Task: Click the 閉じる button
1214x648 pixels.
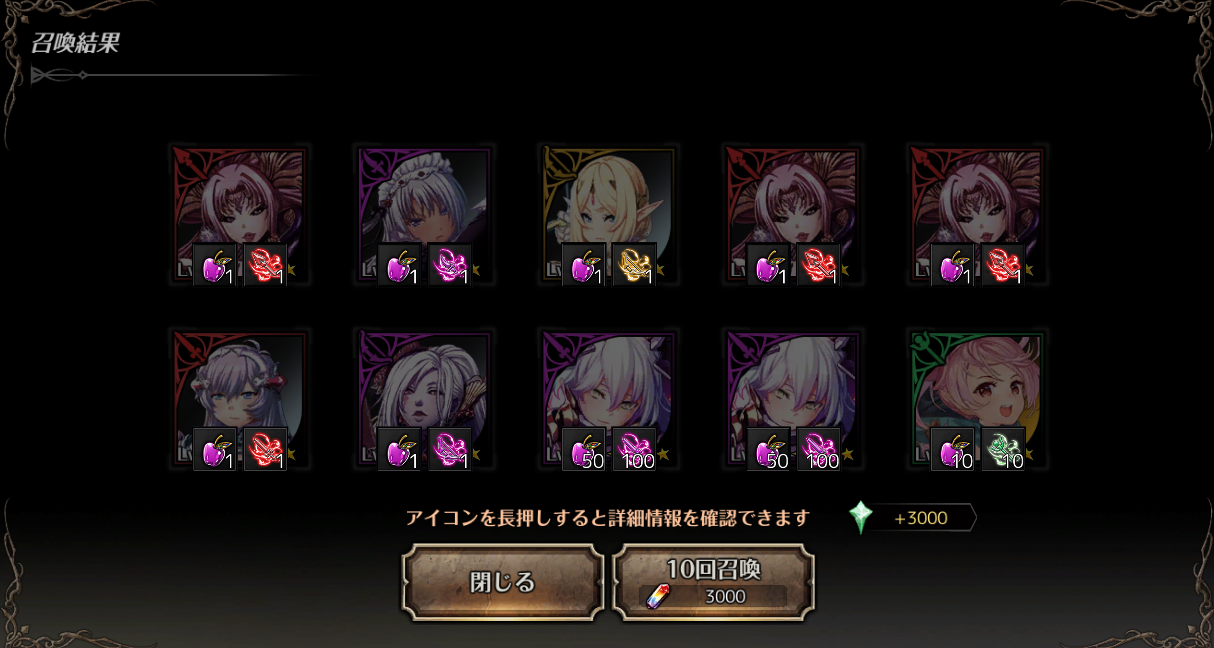Action: (x=503, y=582)
